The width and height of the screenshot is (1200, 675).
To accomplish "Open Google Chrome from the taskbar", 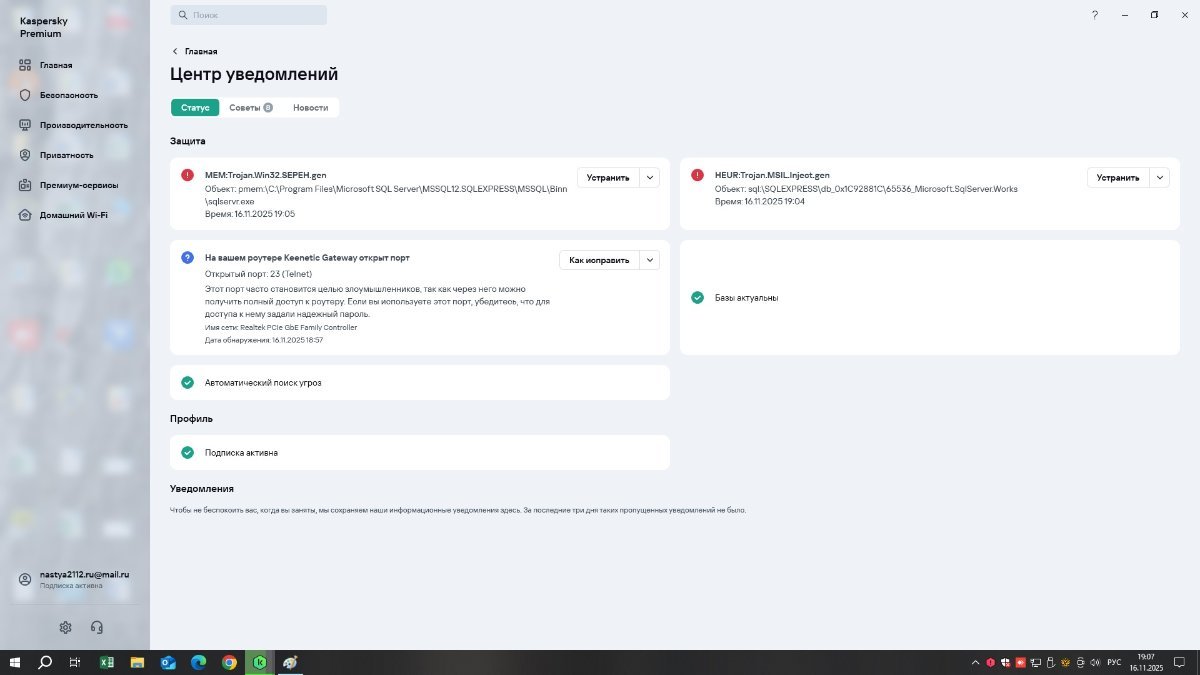I will 229,662.
